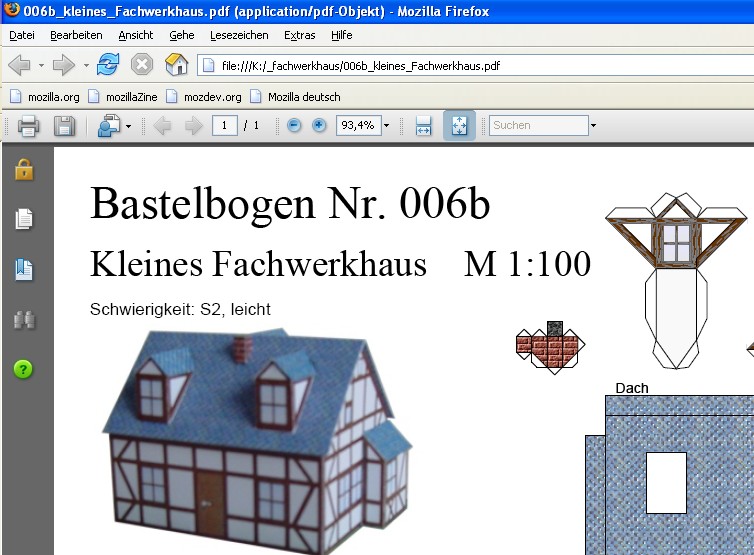Viewport: 754px width, 555px height.
Task: Open the Extras menu
Action: pos(300,35)
